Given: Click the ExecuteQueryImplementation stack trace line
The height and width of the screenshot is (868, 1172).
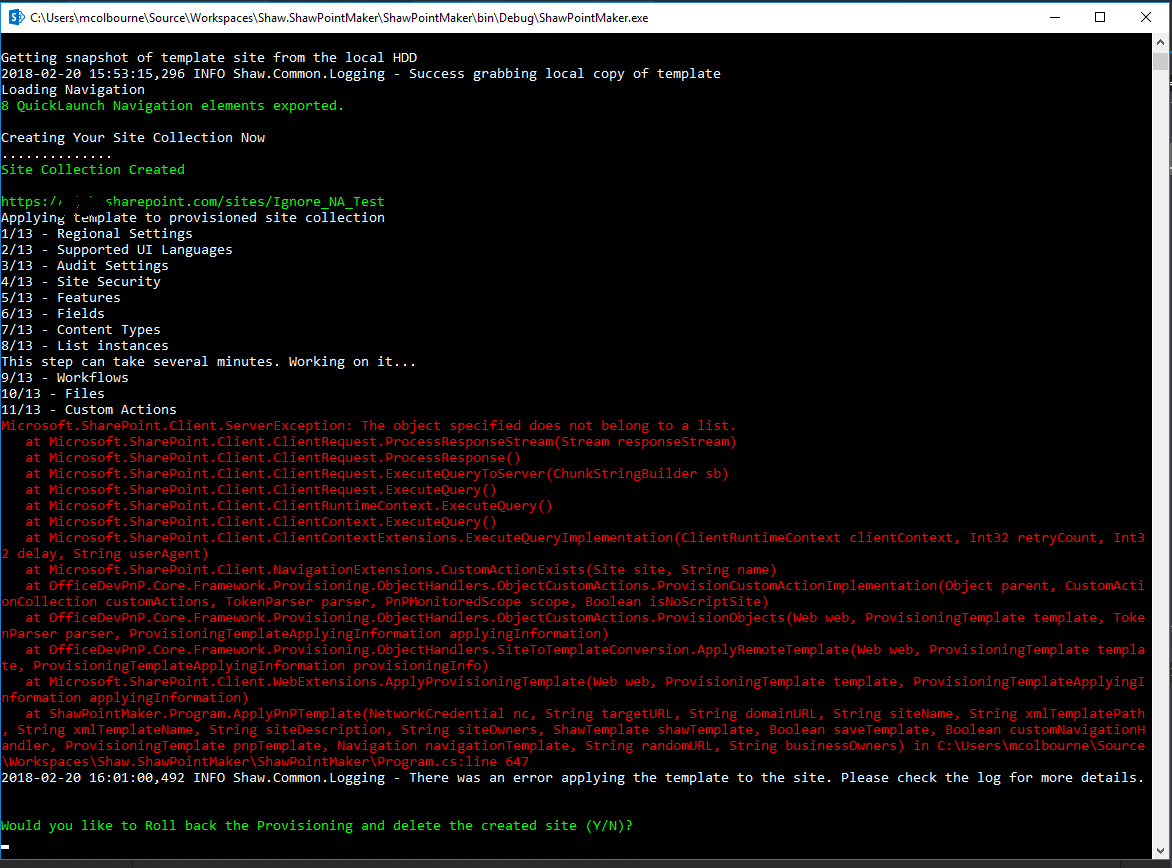Looking at the screenshot, I should (573, 546).
